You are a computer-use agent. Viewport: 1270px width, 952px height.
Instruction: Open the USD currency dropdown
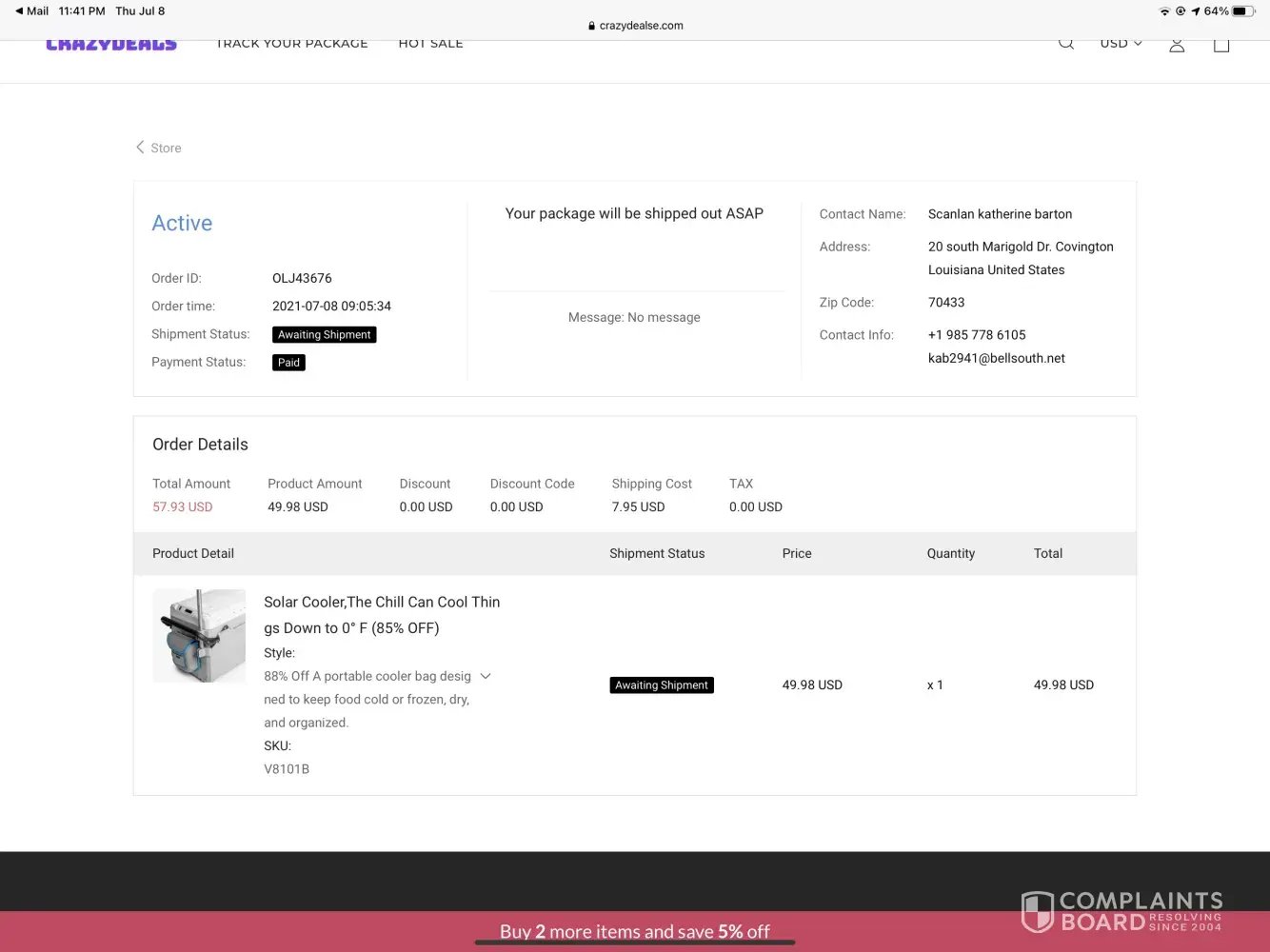1121,44
